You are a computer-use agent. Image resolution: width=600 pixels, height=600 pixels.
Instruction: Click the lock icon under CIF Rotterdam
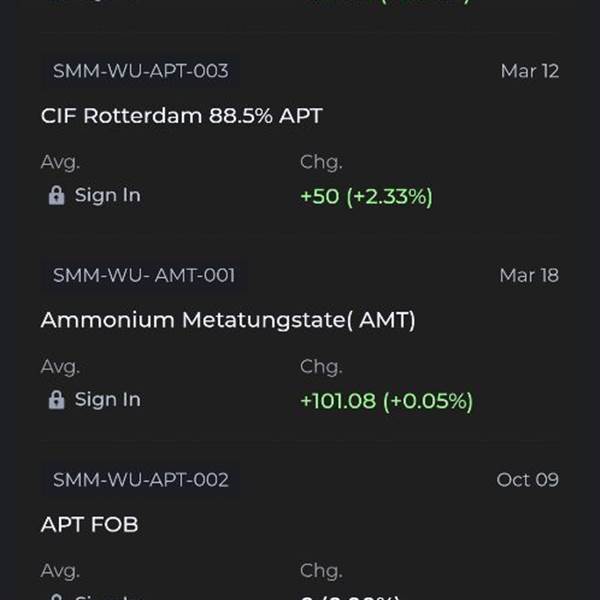coord(56,196)
